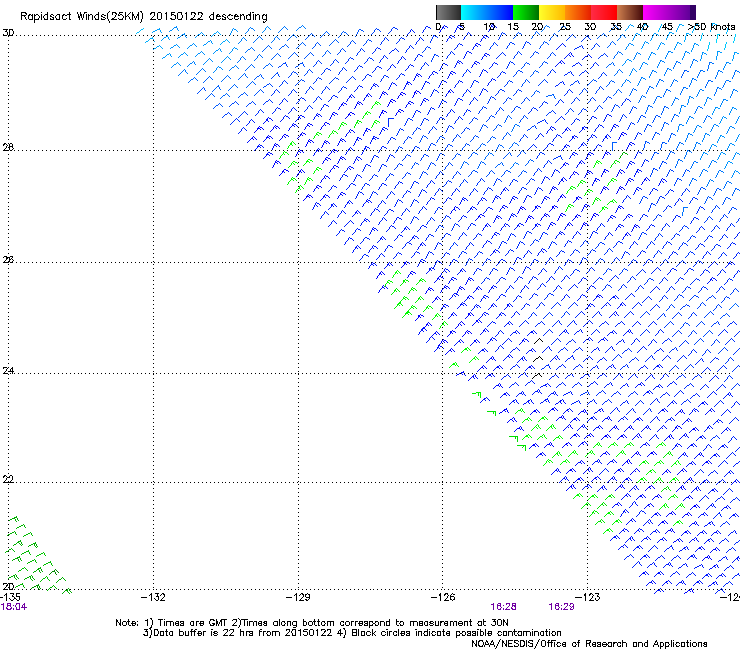The height and width of the screenshot is (650, 740).
Task: Click the purple time stamp "18:04"
Action: (14, 607)
